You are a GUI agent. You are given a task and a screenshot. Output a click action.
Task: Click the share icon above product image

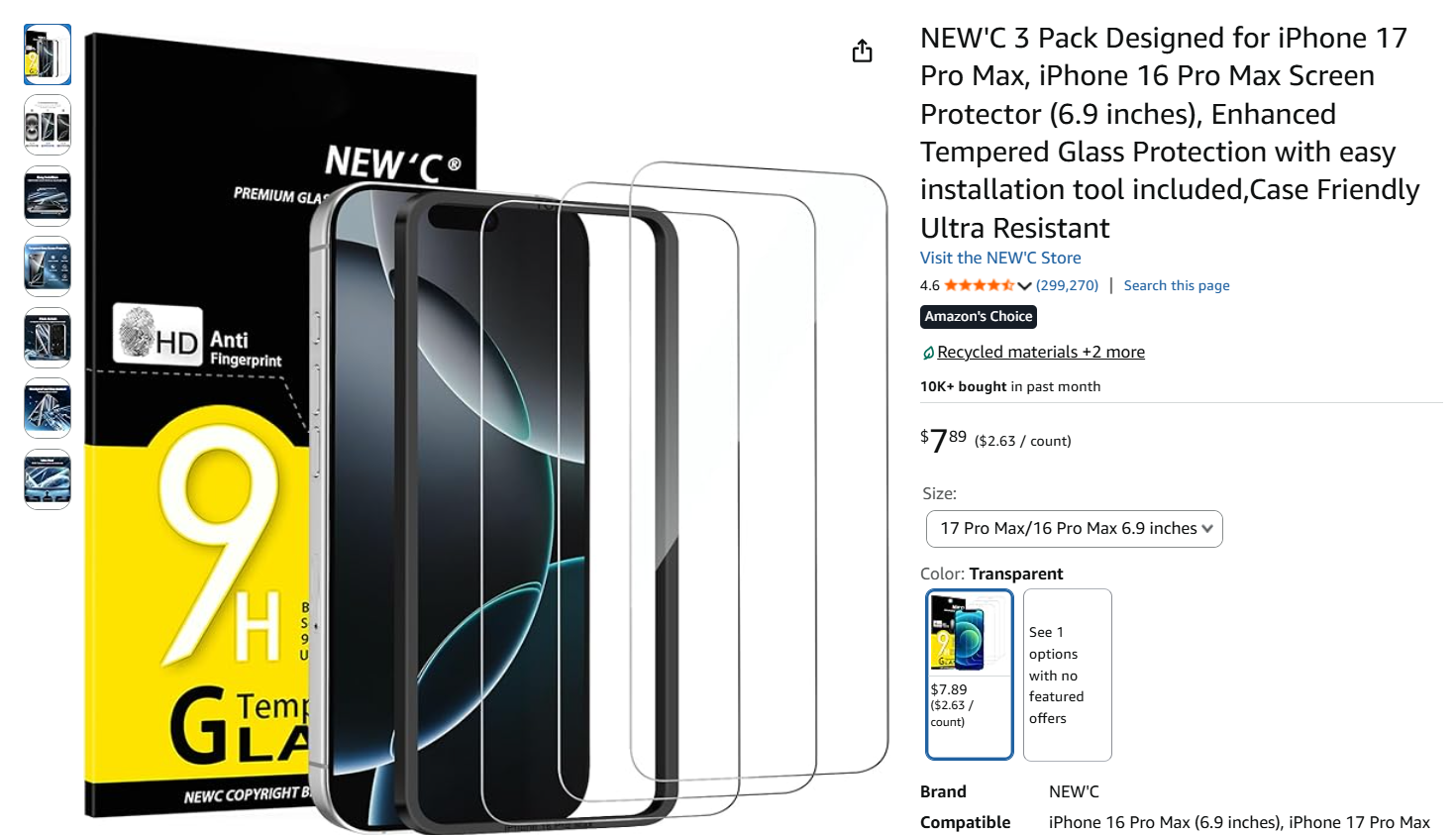[x=862, y=52]
